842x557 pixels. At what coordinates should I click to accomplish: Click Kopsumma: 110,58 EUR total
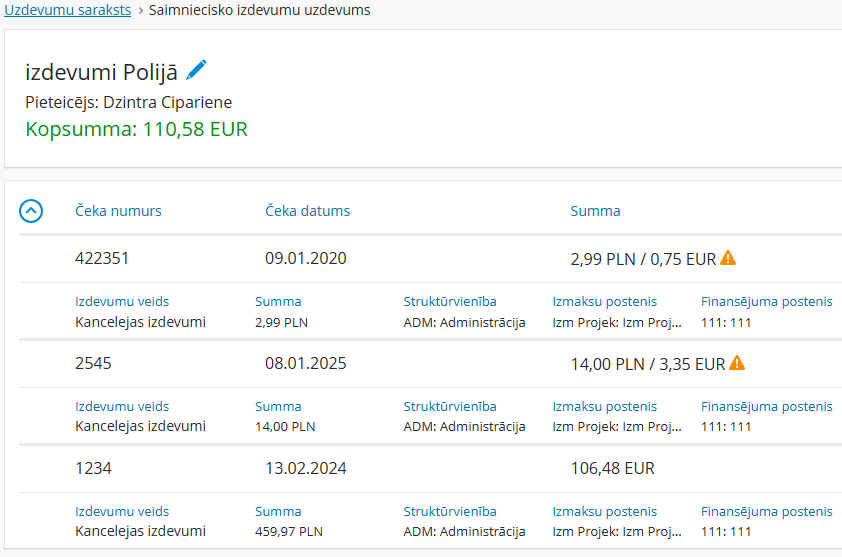pos(136,129)
